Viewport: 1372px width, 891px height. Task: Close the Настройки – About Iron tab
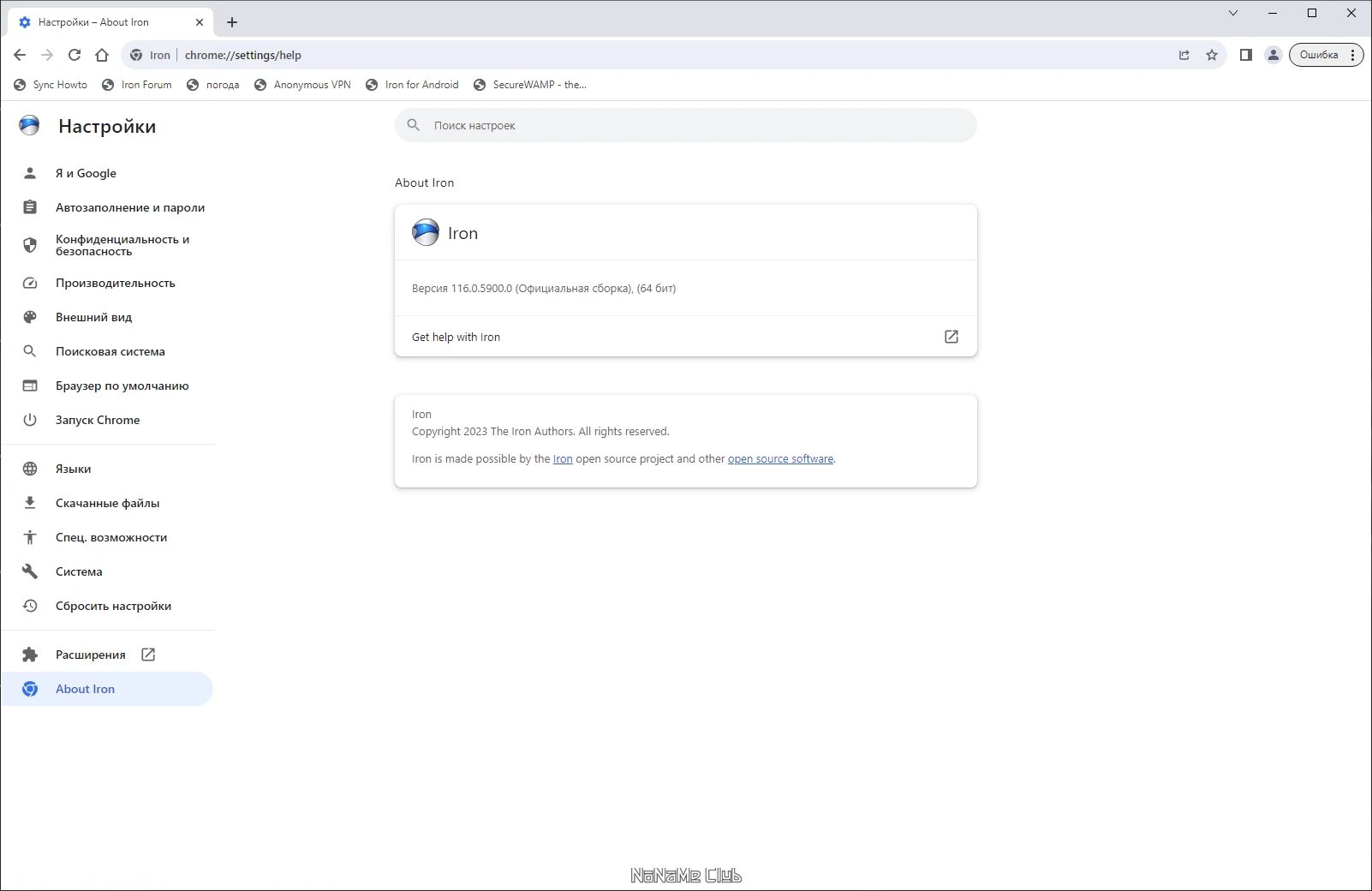200,22
